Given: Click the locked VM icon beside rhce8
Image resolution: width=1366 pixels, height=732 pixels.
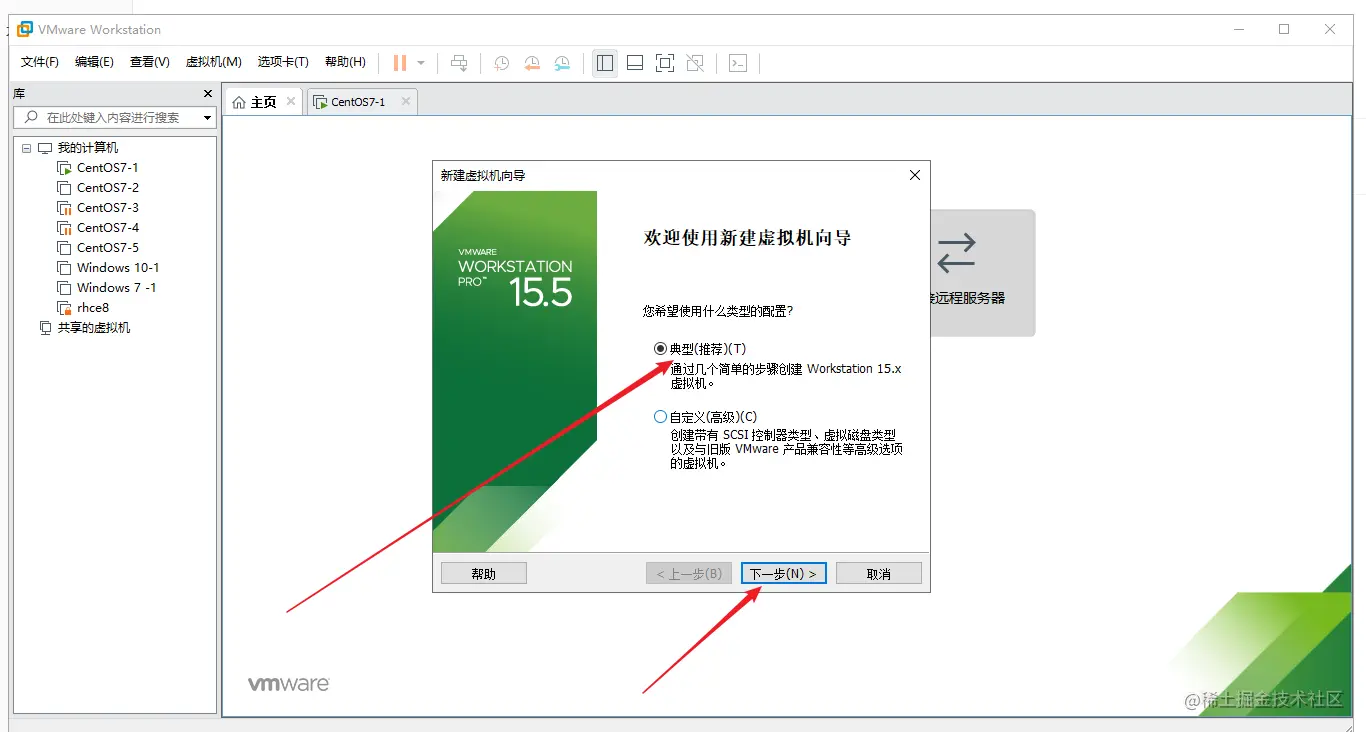Looking at the screenshot, I should pyautogui.click(x=64, y=308).
